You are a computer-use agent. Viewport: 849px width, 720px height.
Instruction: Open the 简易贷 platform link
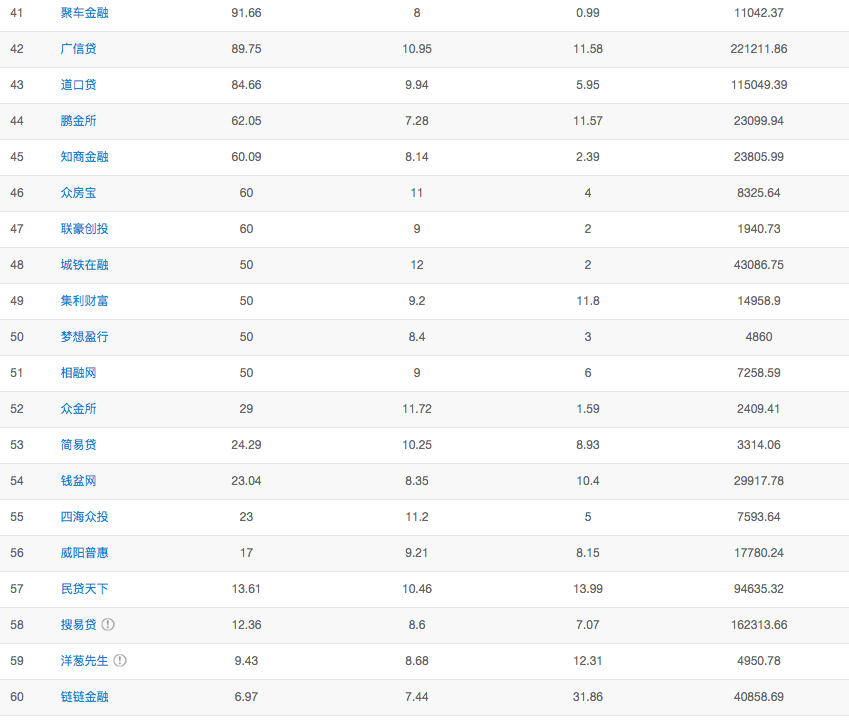[79, 444]
